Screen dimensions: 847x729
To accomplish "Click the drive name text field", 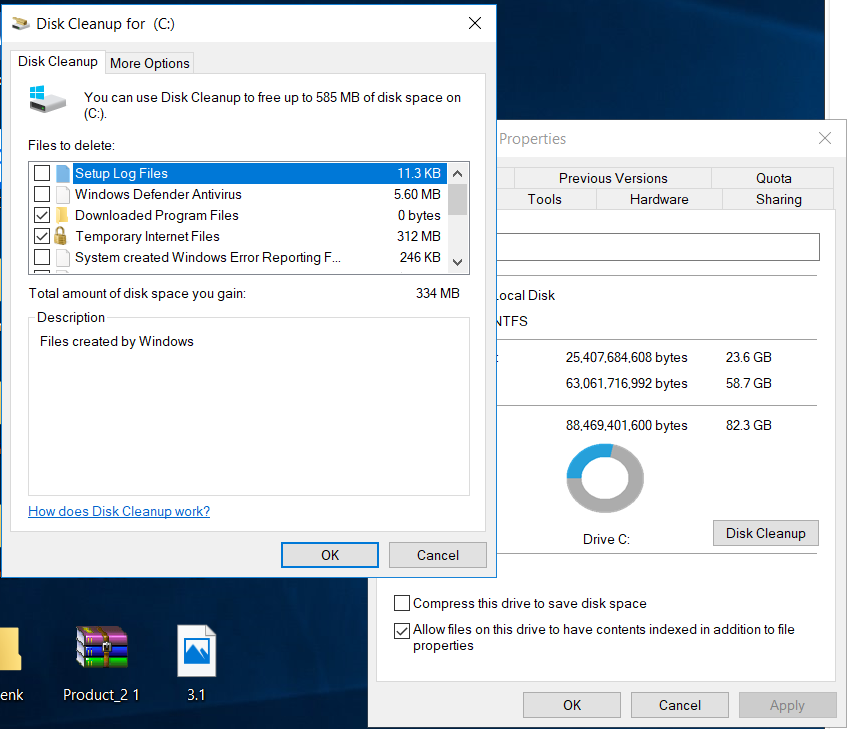I will (x=658, y=247).
